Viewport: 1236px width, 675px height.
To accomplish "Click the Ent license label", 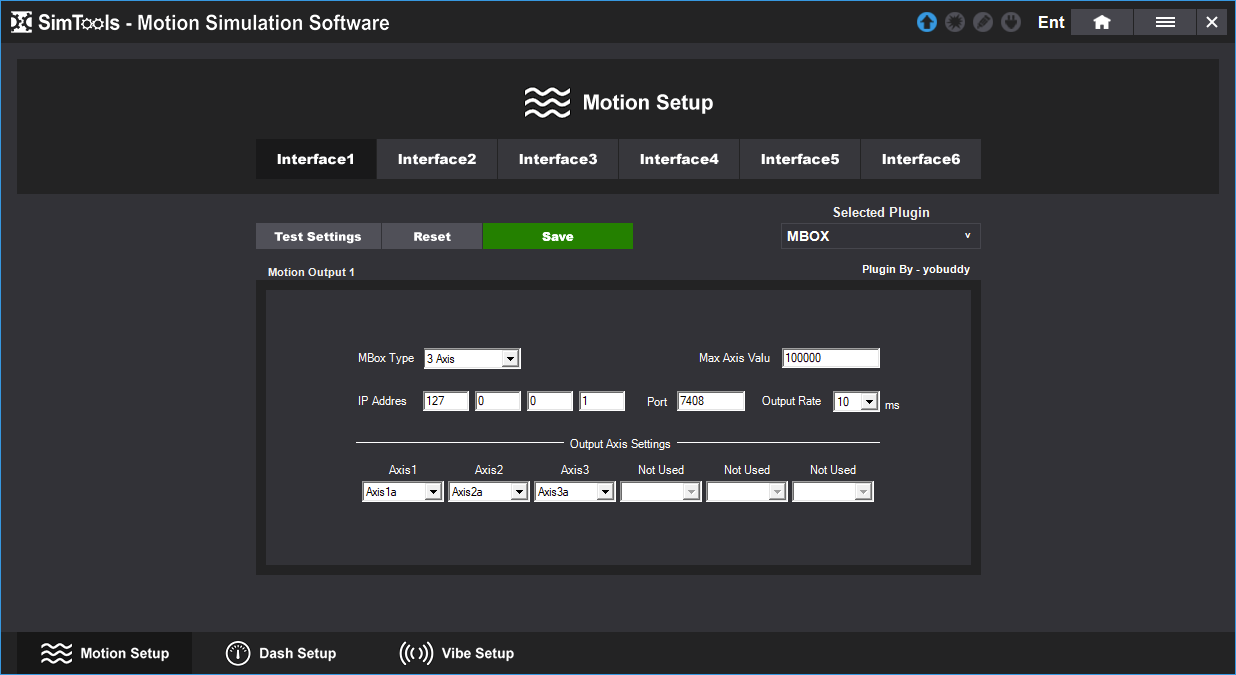I will pyautogui.click(x=1051, y=22).
